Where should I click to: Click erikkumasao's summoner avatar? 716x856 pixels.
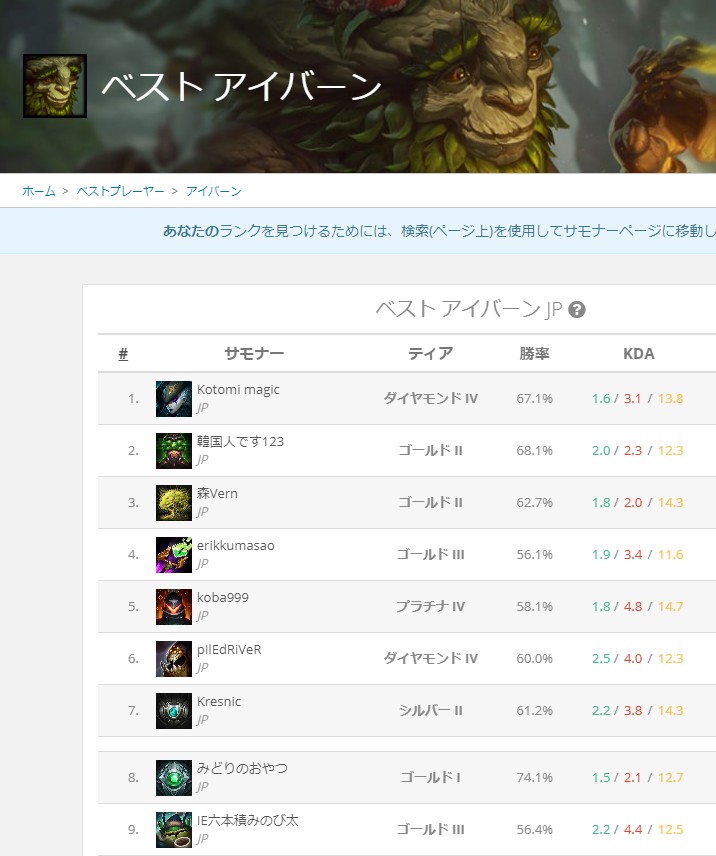coord(174,555)
